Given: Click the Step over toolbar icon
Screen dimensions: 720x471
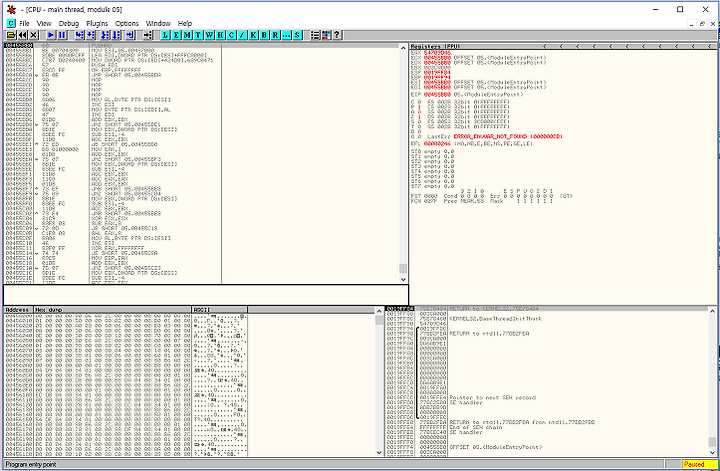Looking at the screenshot, I should (x=90, y=35).
